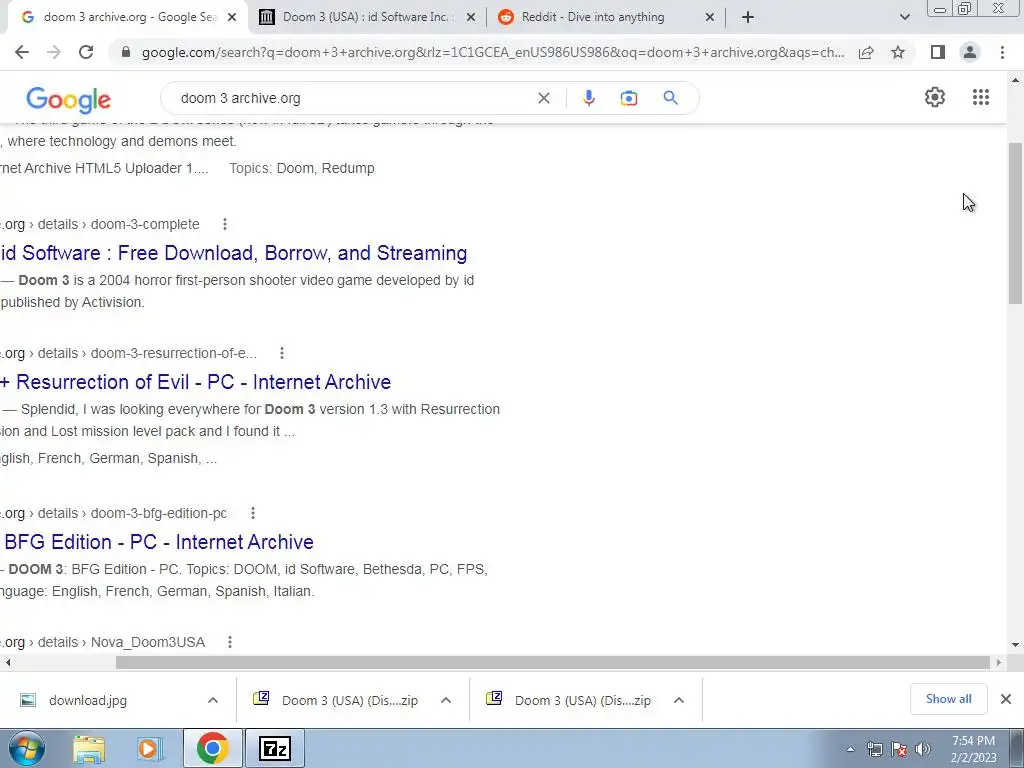Open Windows Media Player from the taskbar
This screenshot has width=1024, height=768.
tap(149, 749)
